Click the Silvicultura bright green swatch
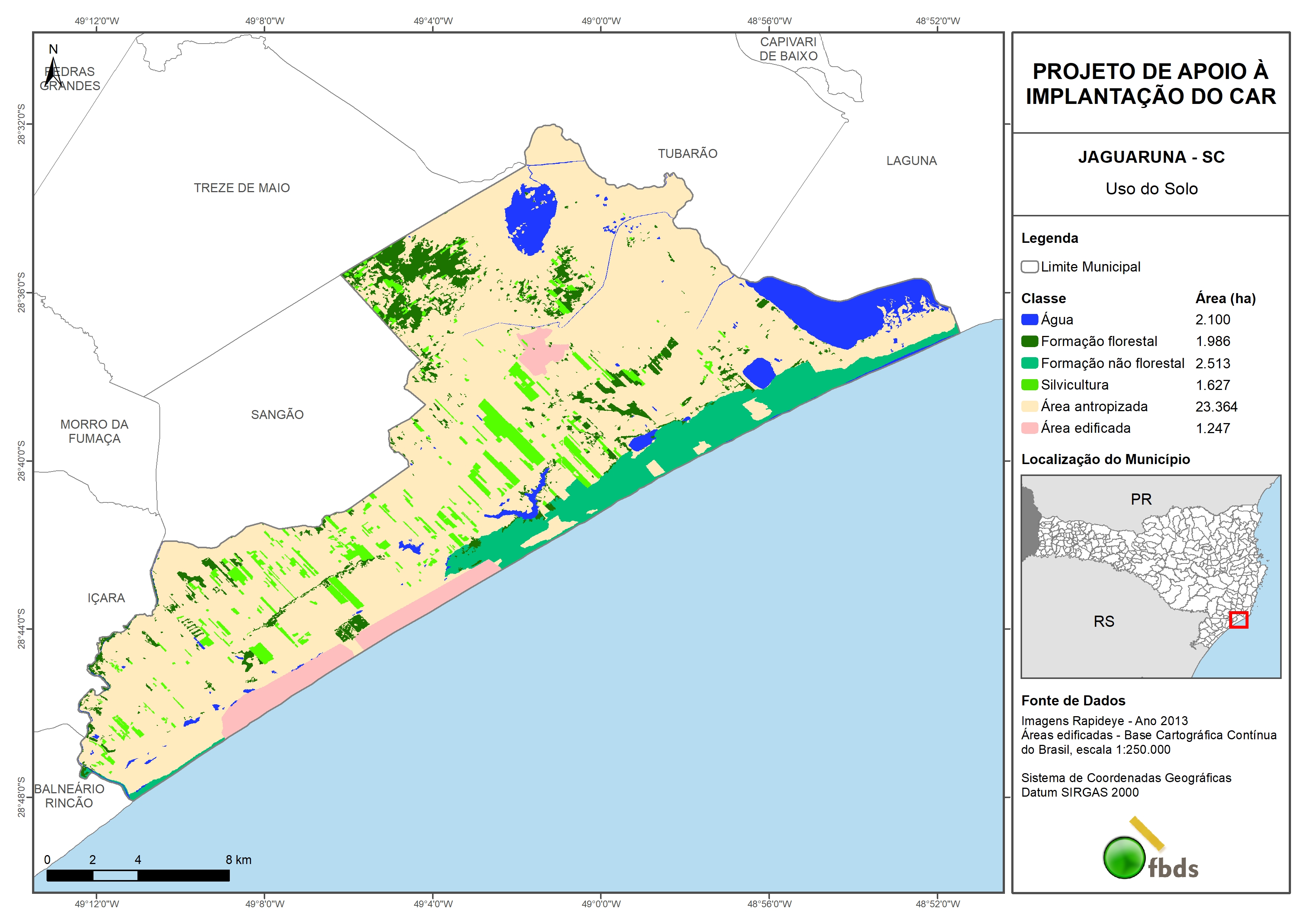 pyautogui.click(x=1029, y=385)
